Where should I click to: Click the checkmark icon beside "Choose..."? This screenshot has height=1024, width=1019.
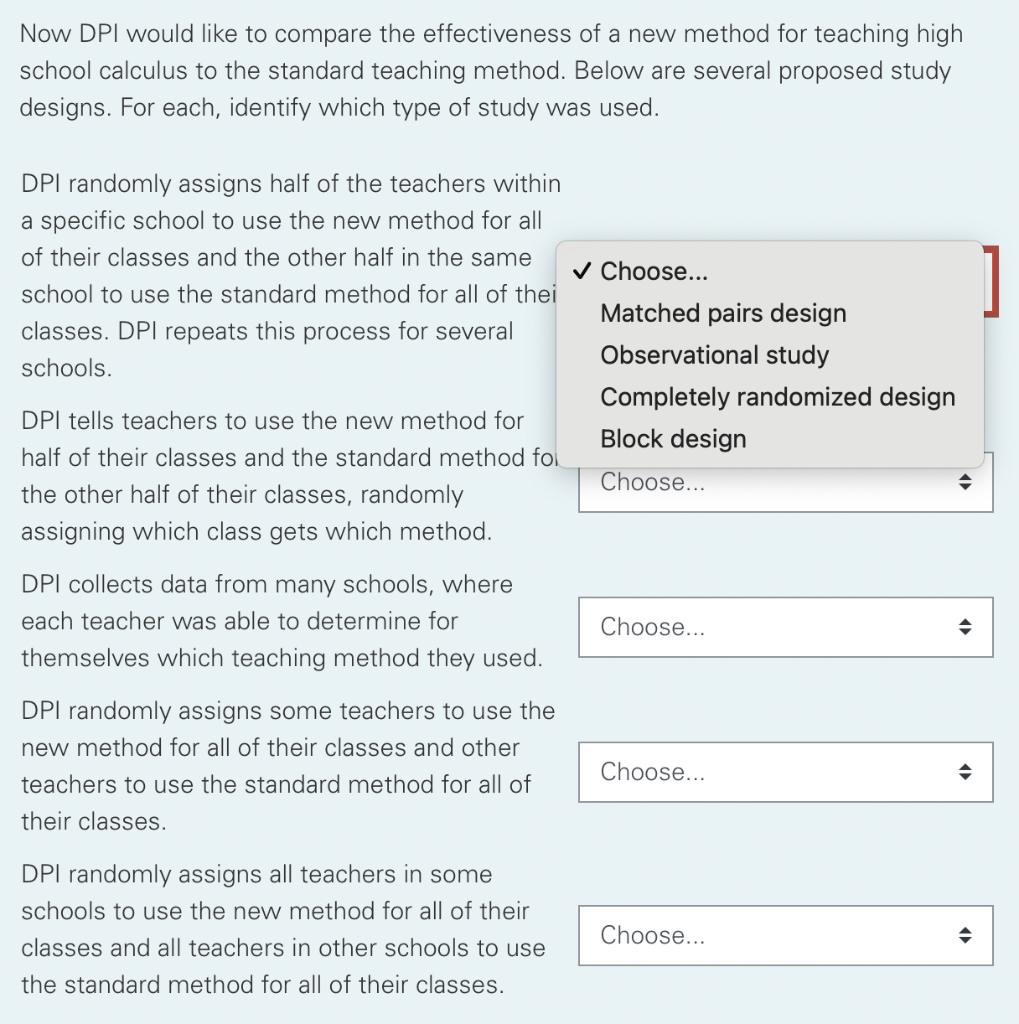583,271
